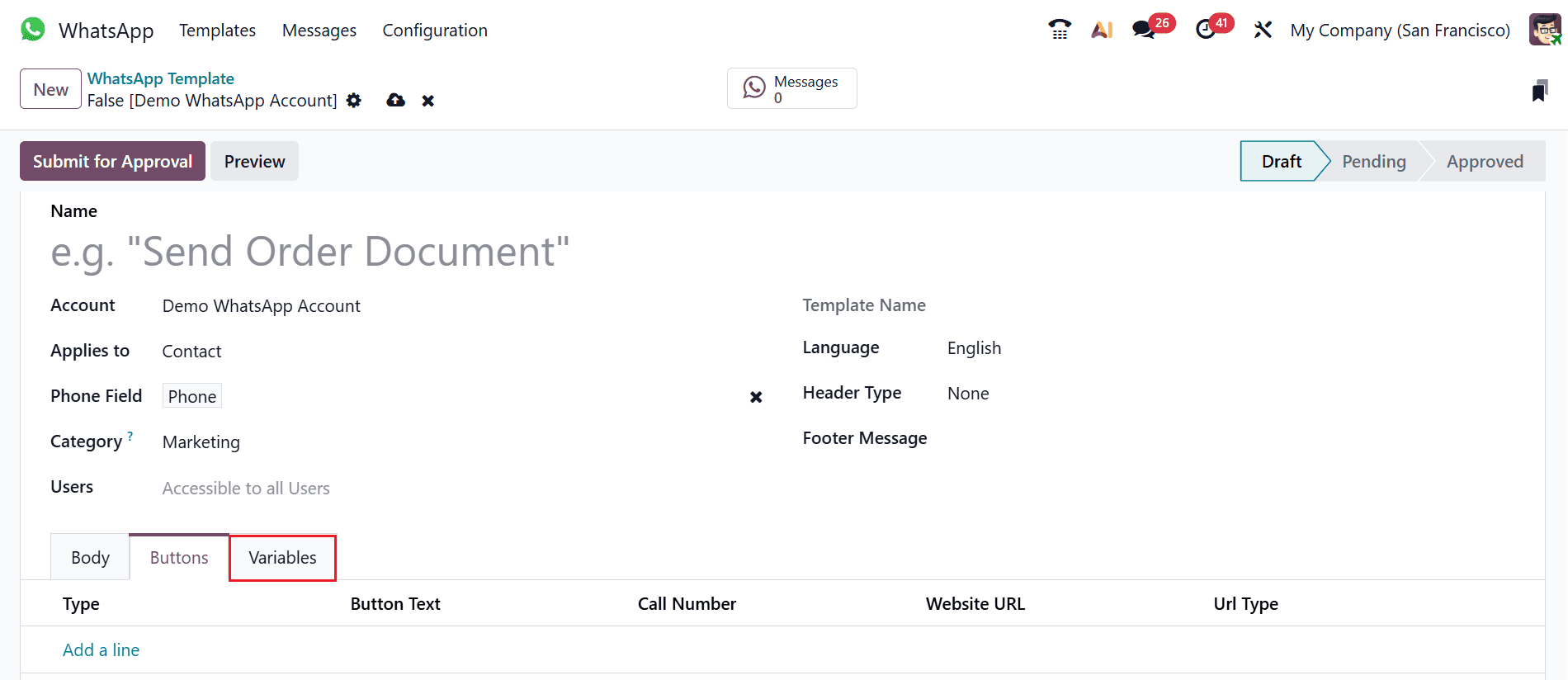Click Submit for Approval
This screenshot has width=1568, height=680.
[x=112, y=161]
